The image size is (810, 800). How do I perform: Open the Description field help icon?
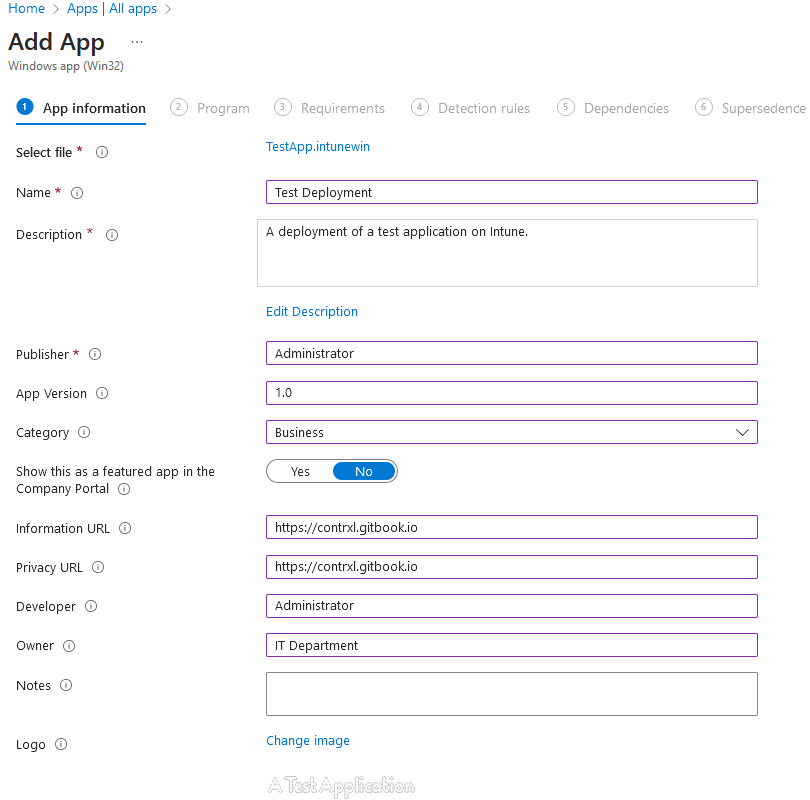tap(111, 234)
